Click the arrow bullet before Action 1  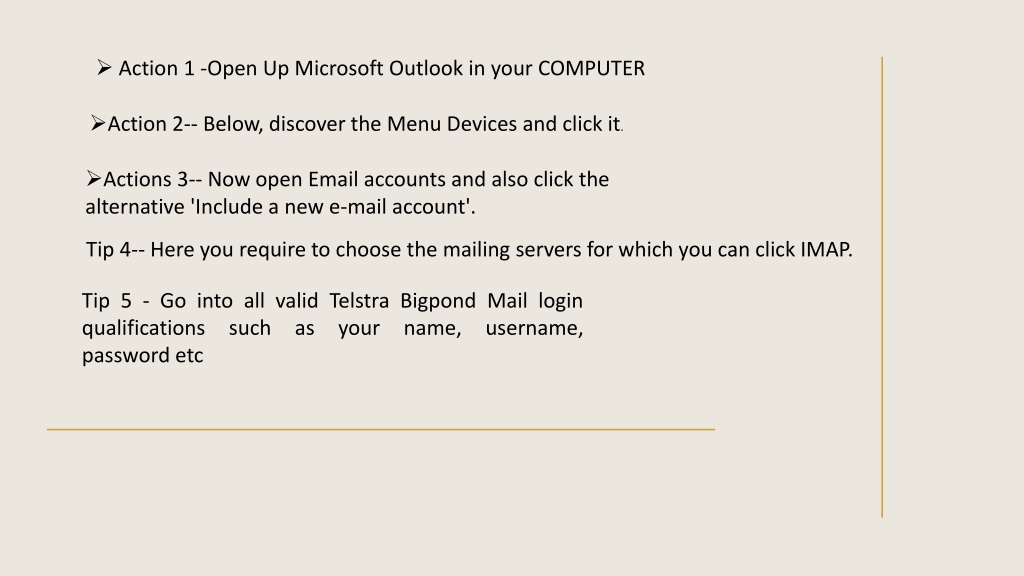click(x=104, y=67)
